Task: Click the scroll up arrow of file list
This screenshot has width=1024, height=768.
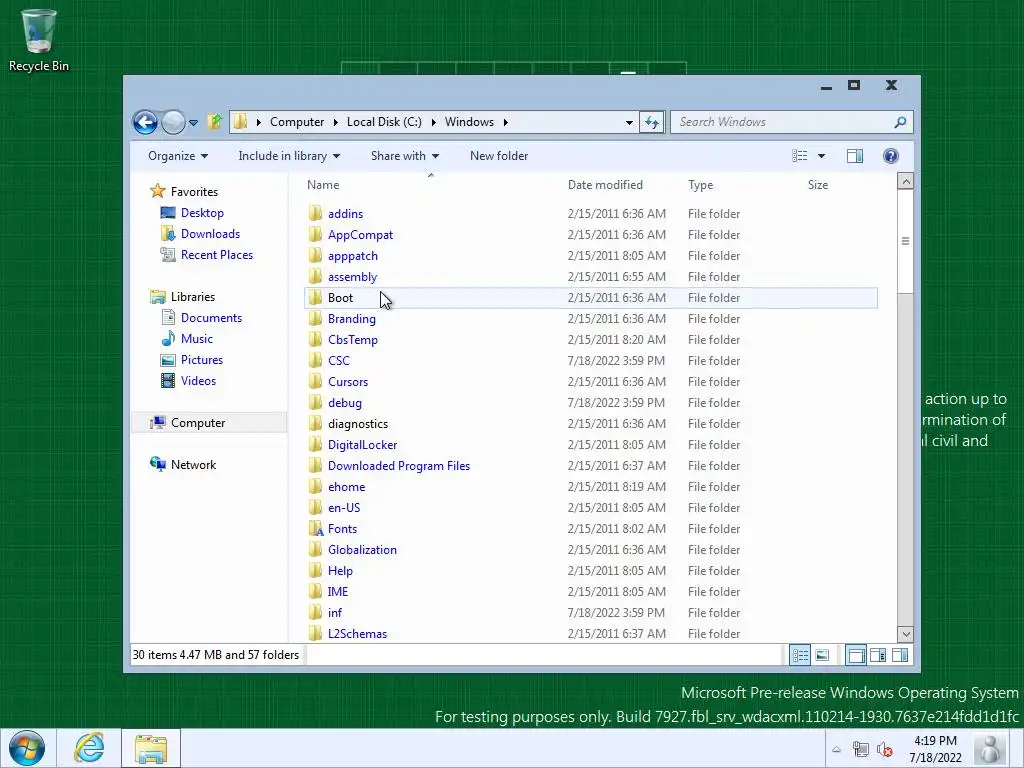Action: 905,181
